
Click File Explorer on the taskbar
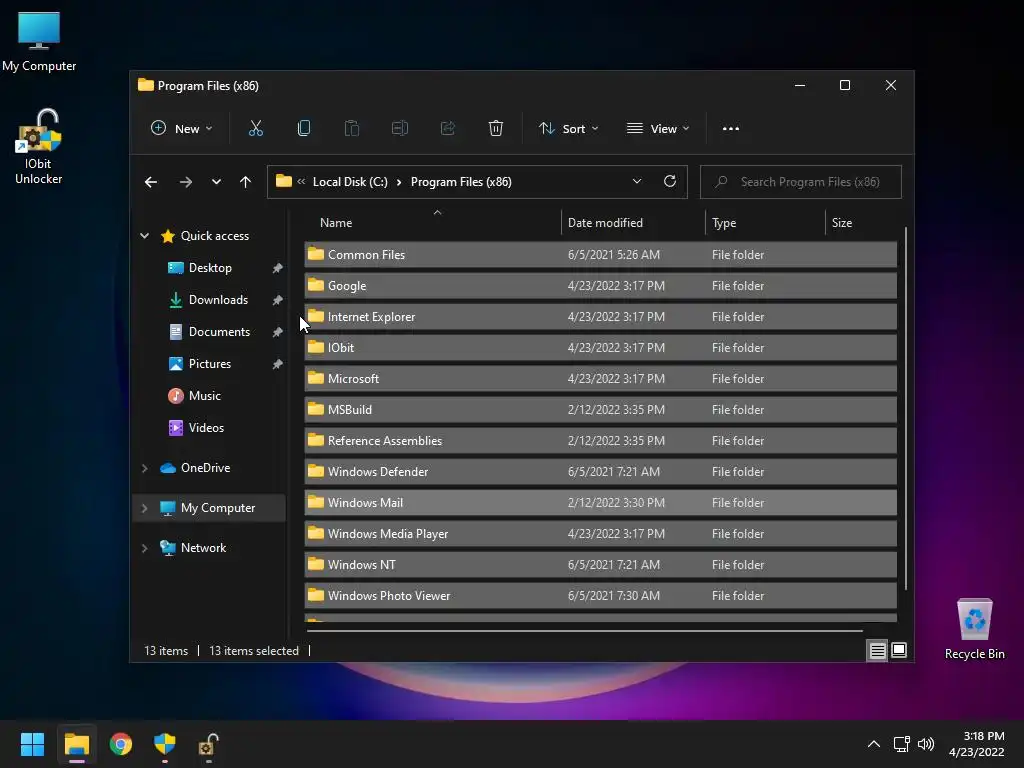pyautogui.click(x=76, y=744)
